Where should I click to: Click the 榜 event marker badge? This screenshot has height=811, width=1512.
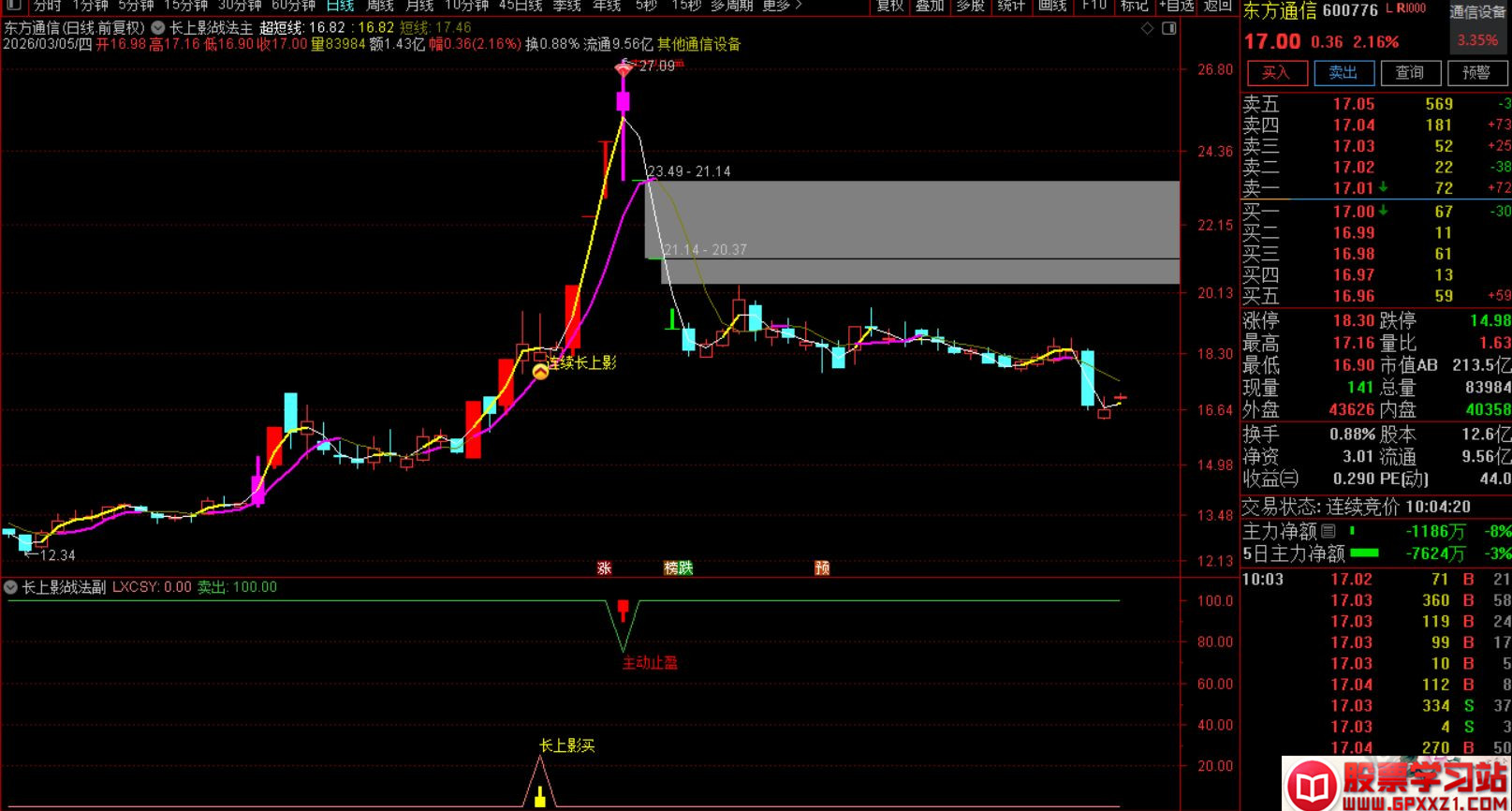(x=670, y=568)
